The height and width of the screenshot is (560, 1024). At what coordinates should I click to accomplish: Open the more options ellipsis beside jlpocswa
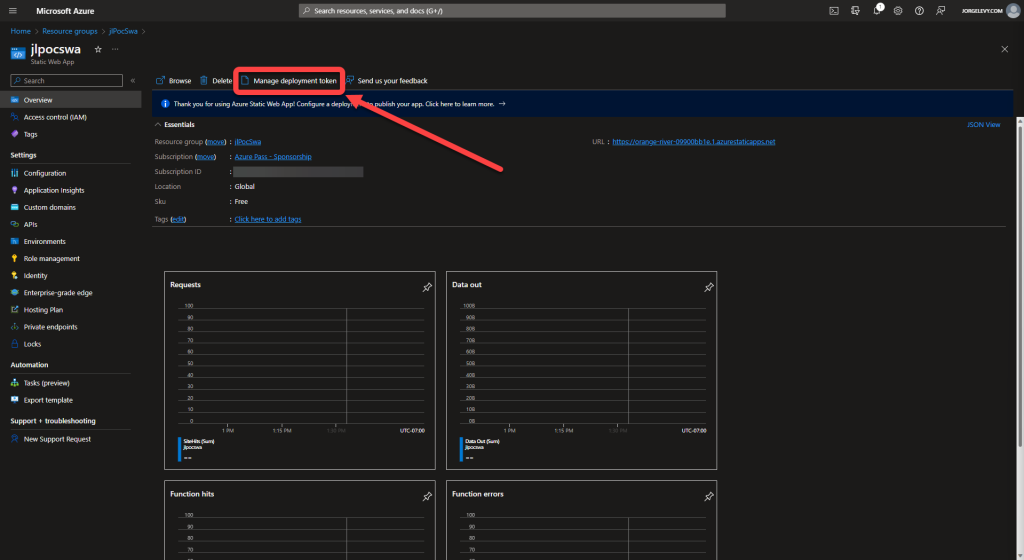[x=115, y=50]
